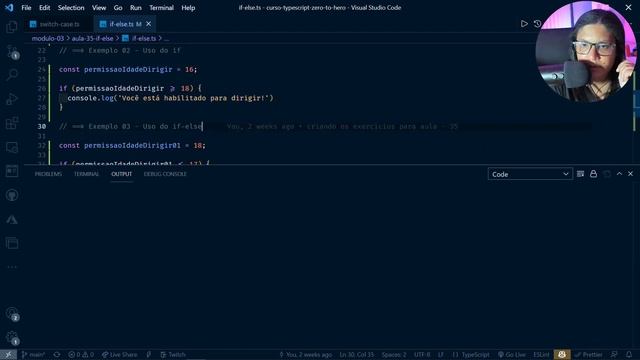Show additional views ellipsis in activity bar
640x360 pixels.
click(12, 267)
